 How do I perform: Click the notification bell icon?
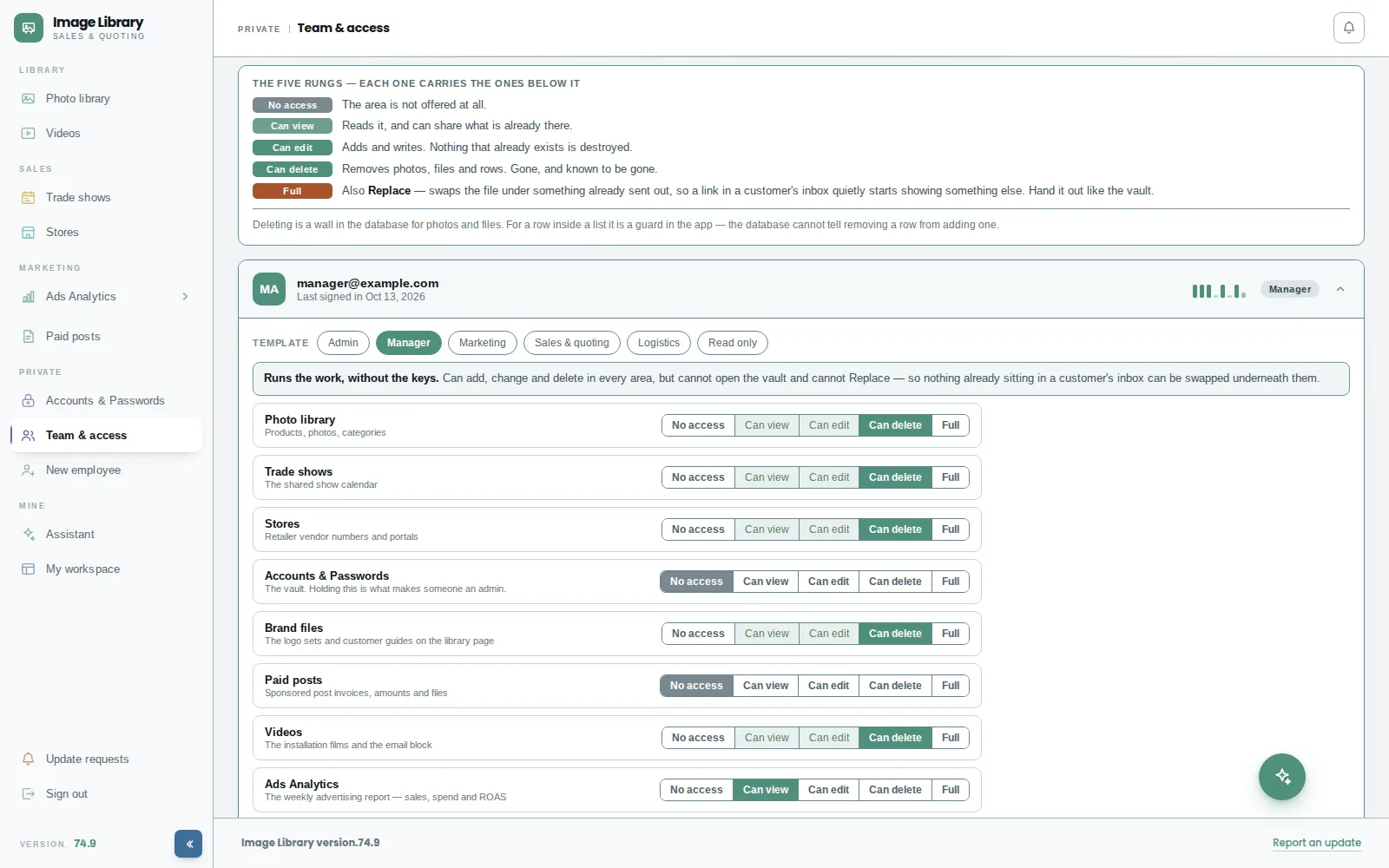pos(1348,28)
